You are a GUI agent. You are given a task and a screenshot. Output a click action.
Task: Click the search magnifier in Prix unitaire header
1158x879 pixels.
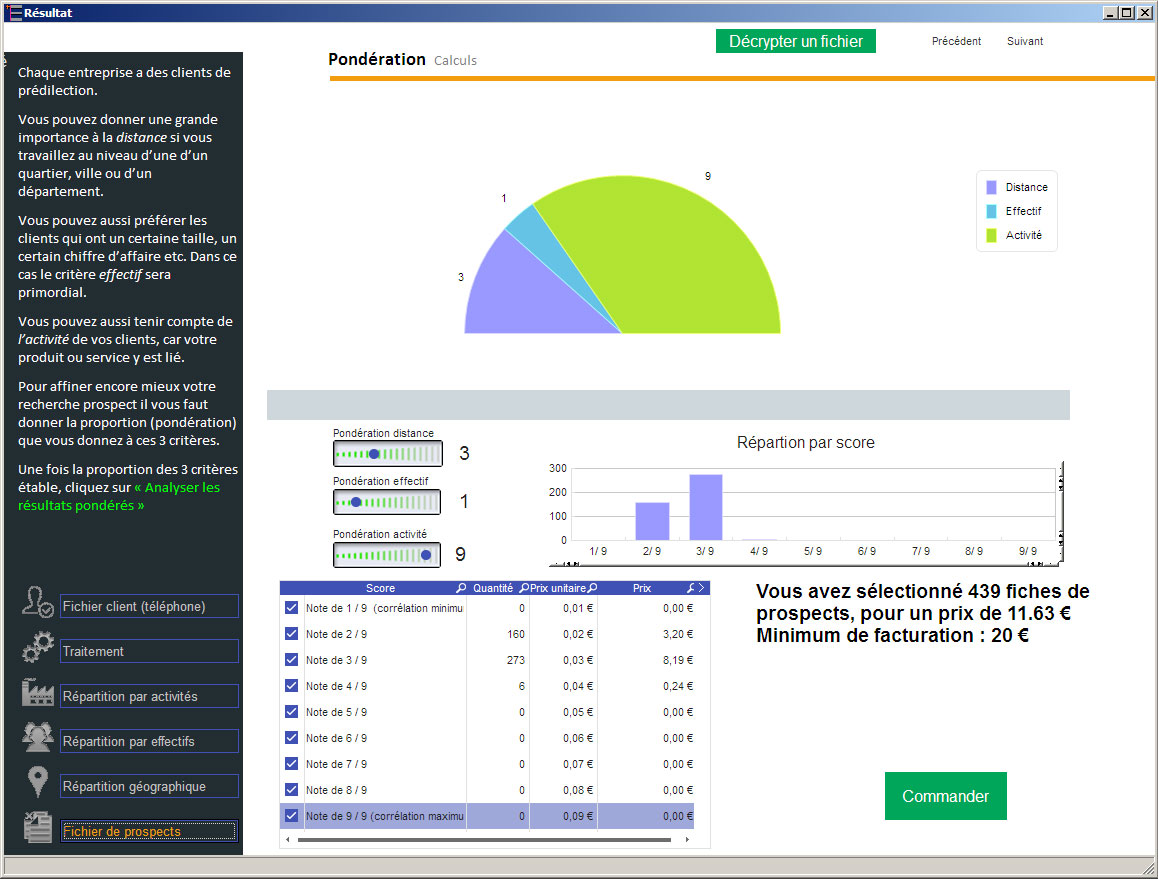592,588
